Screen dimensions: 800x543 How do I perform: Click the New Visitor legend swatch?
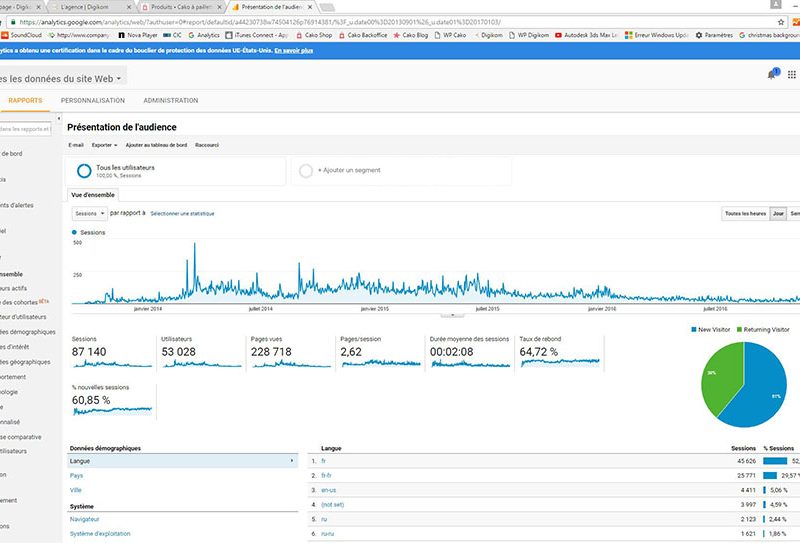[694, 330]
